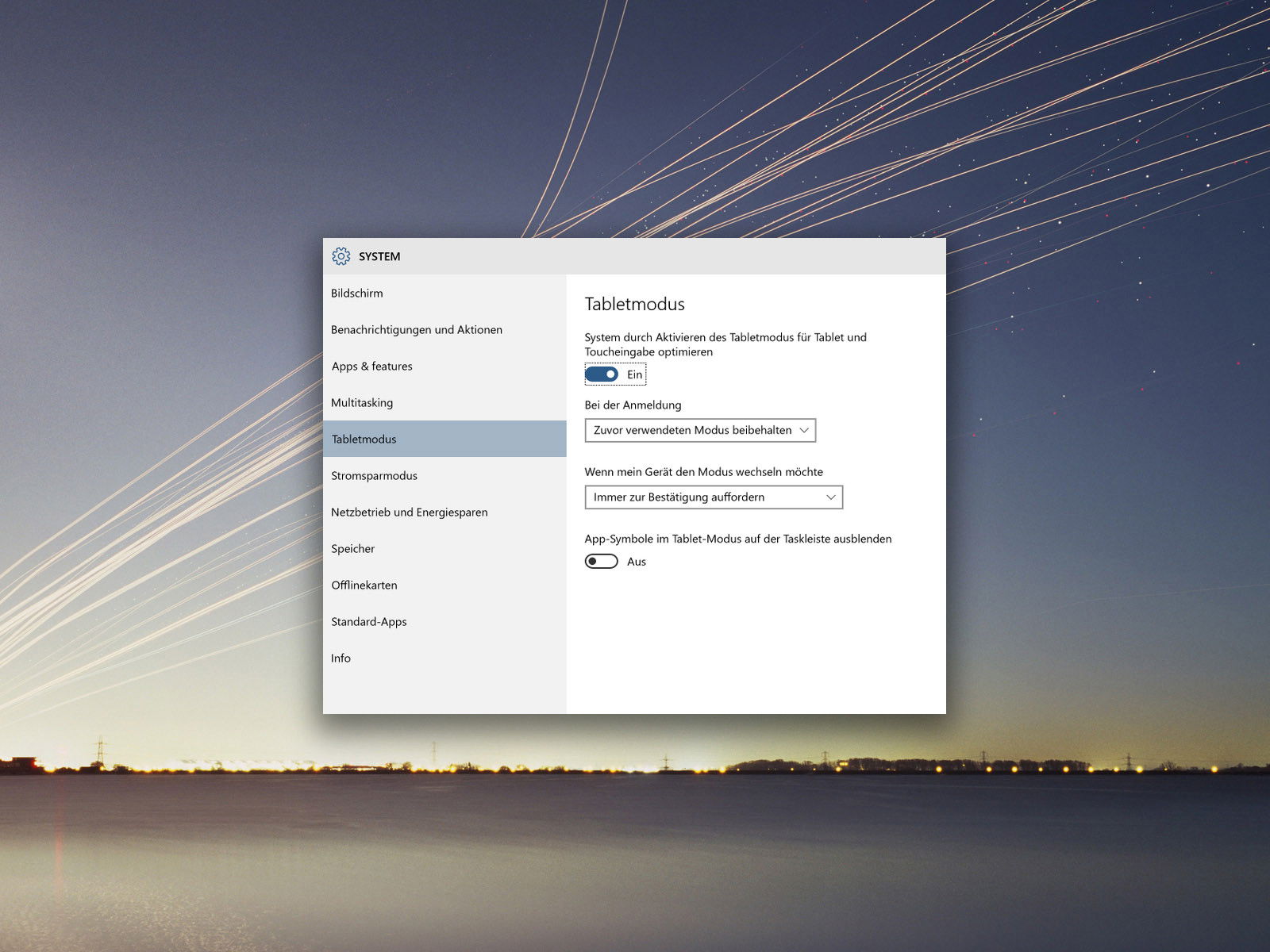Go to Apps & features
This screenshot has height=952, width=1270.
(444, 366)
